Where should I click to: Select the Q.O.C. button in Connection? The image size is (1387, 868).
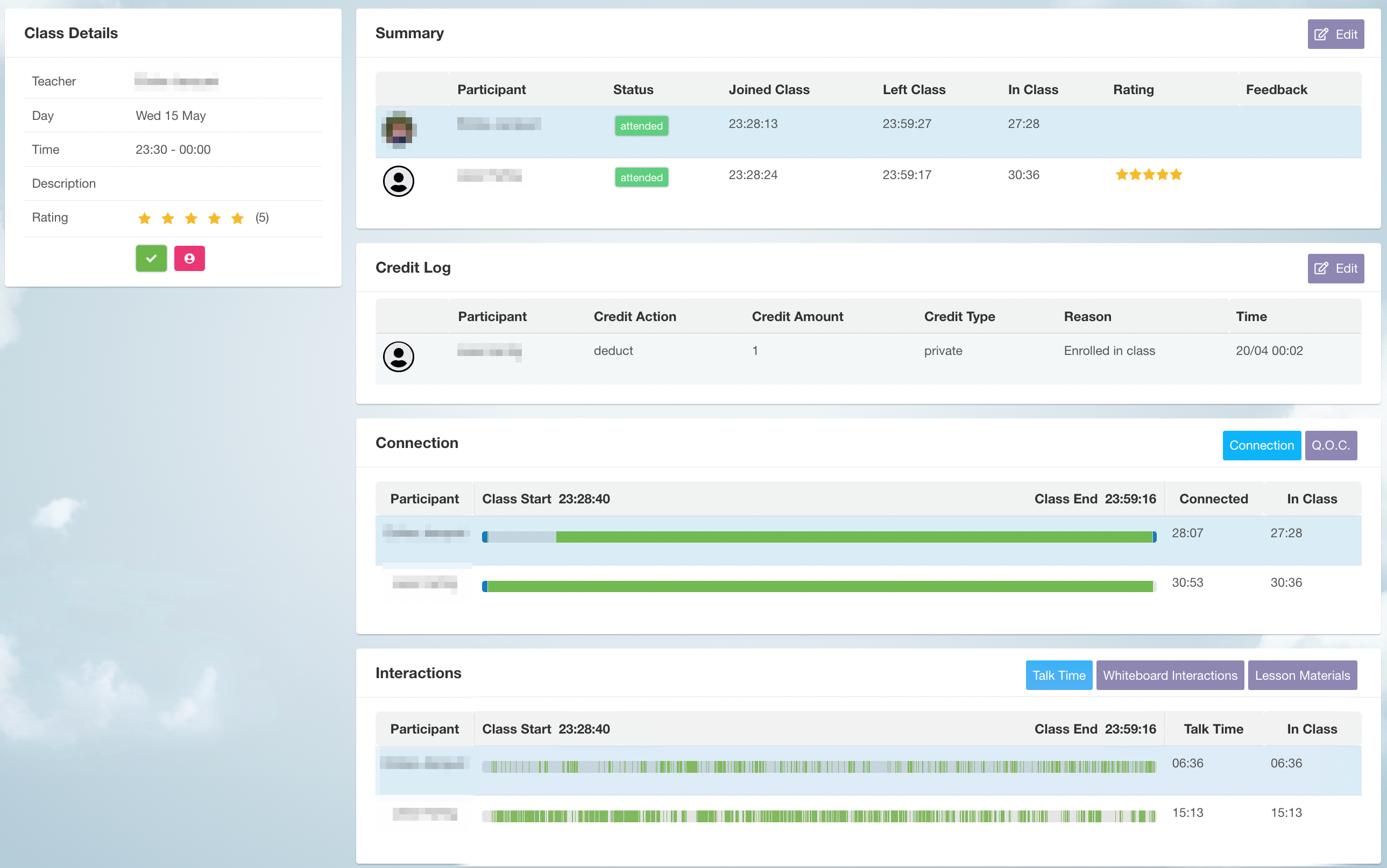pyautogui.click(x=1330, y=444)
